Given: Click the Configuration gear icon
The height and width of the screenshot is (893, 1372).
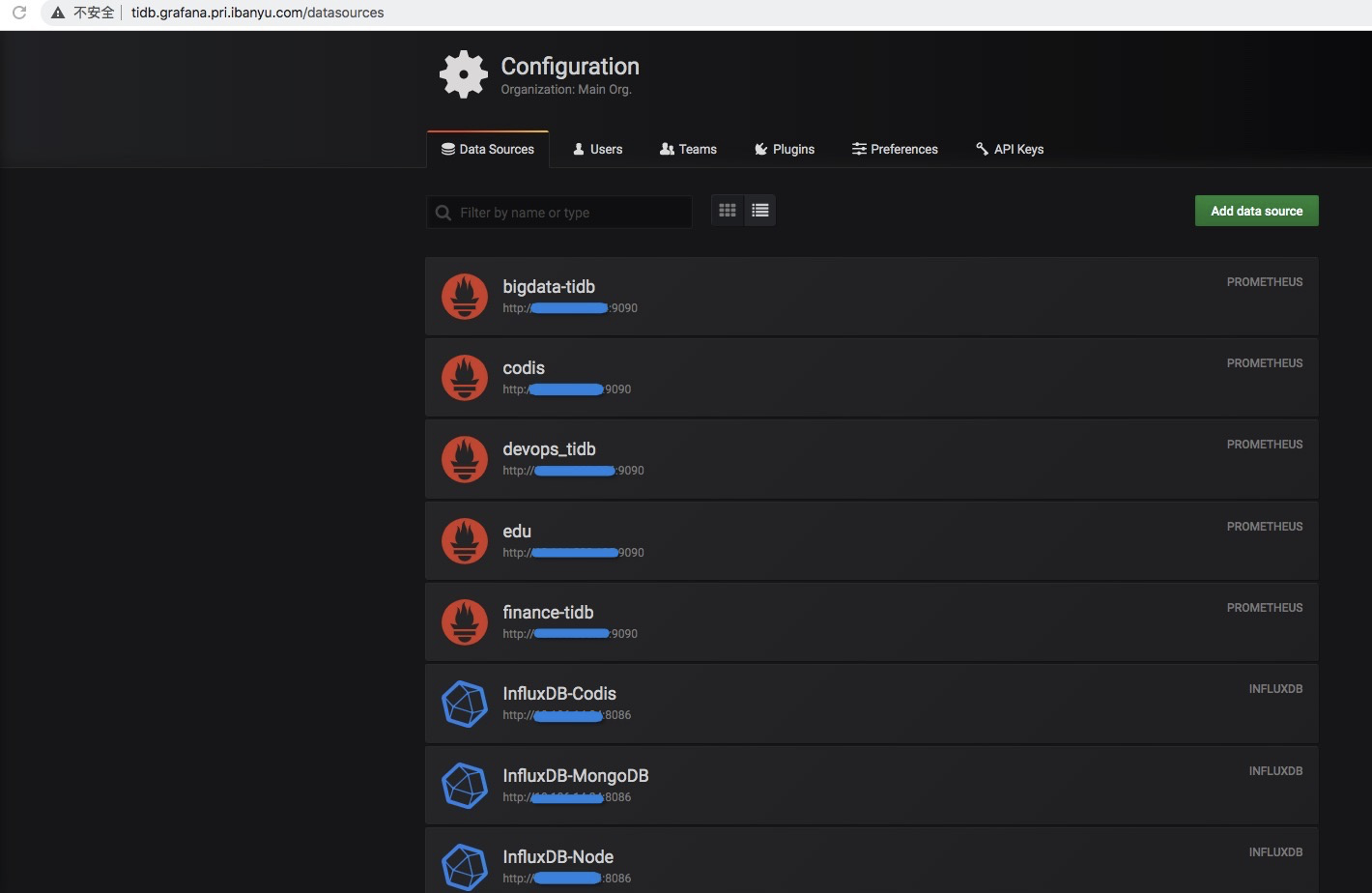Looking at the screenshot, I should tap(464, 74).
